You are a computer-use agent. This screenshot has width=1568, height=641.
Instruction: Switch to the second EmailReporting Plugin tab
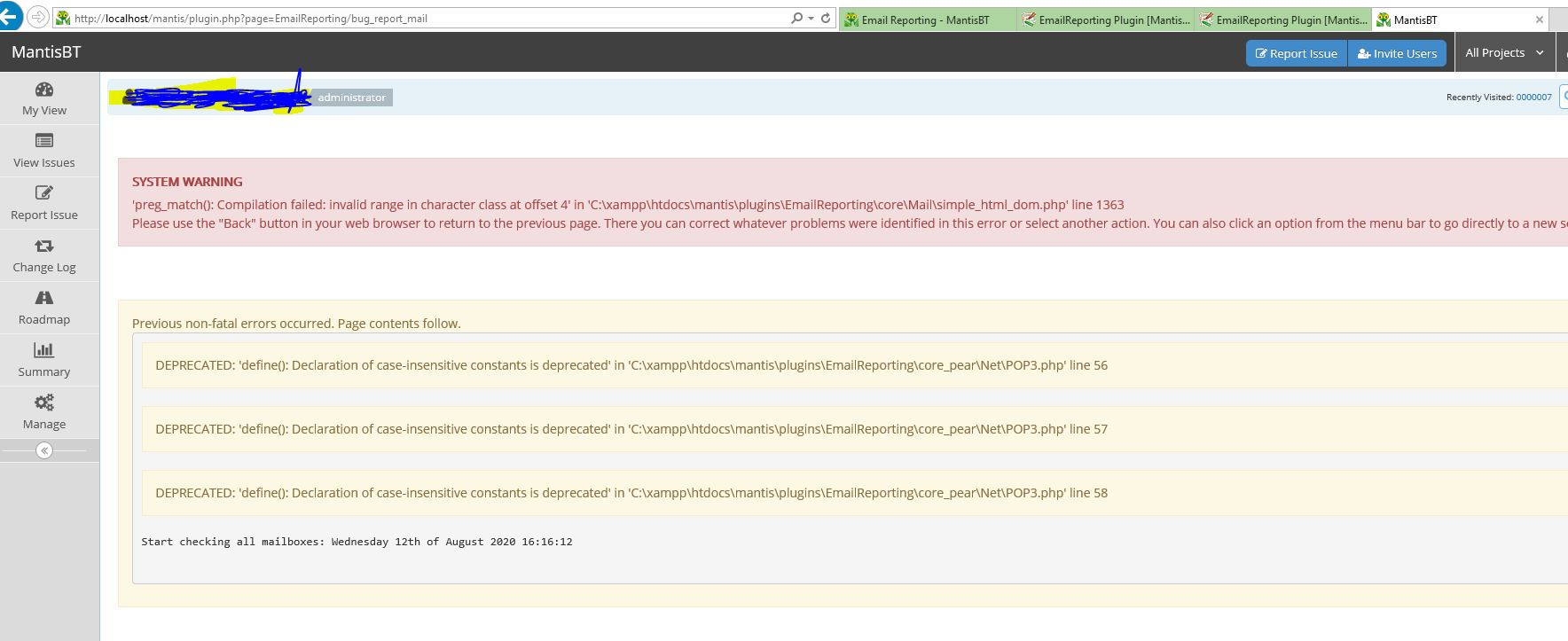[x=1106, y=20]
